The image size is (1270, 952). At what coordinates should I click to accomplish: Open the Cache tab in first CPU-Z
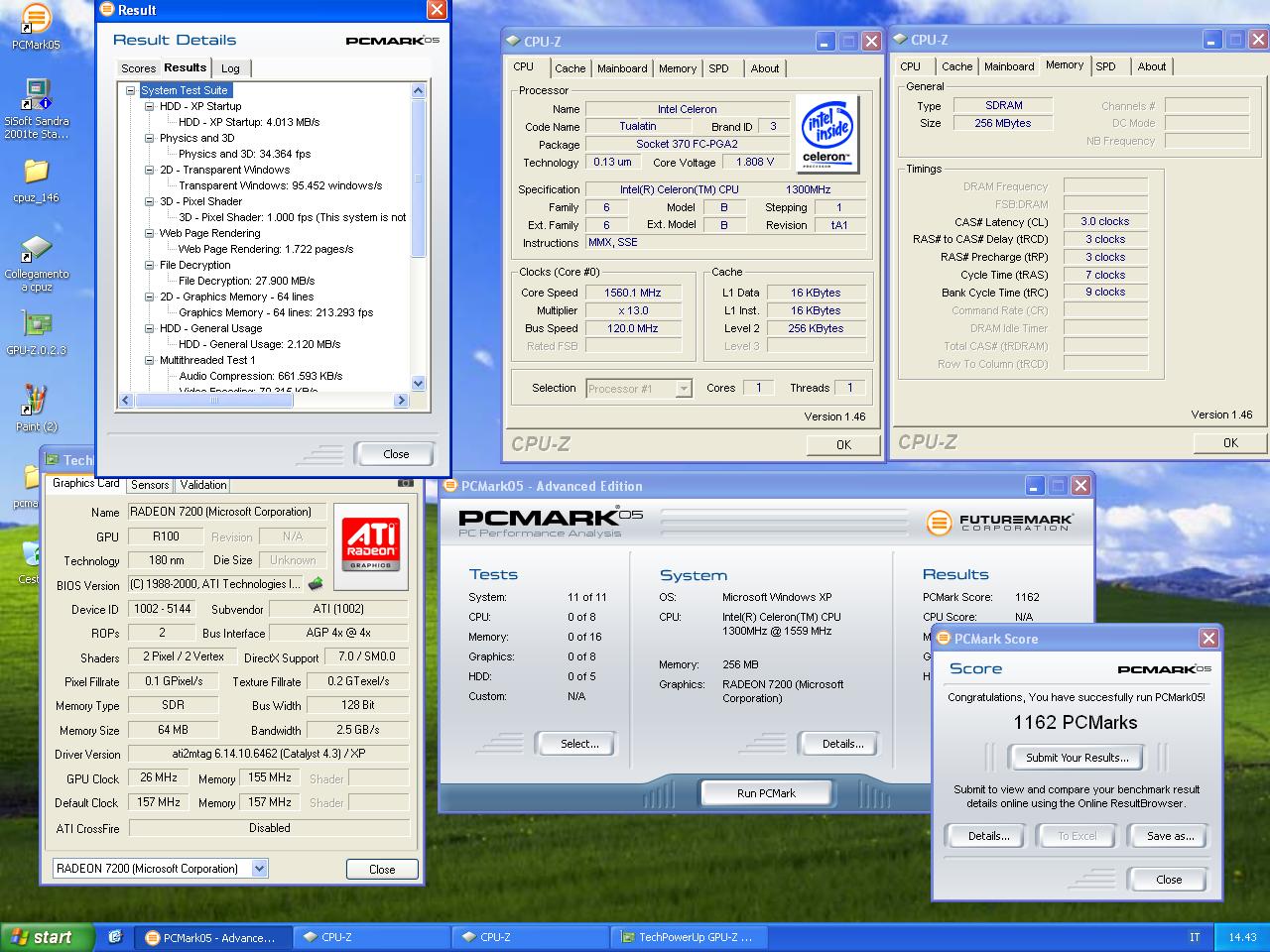click(x=570, y=68)
